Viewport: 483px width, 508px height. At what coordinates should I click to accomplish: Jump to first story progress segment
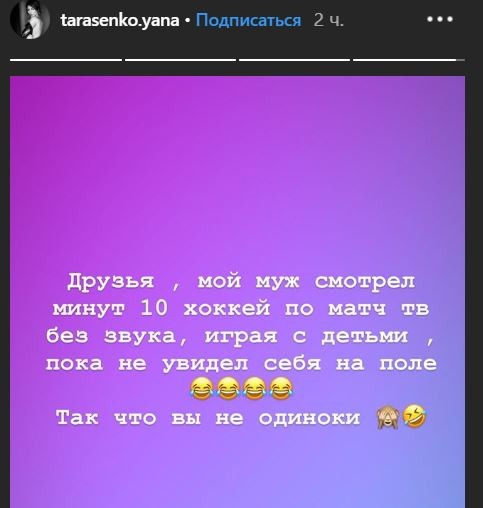[66, 60]
